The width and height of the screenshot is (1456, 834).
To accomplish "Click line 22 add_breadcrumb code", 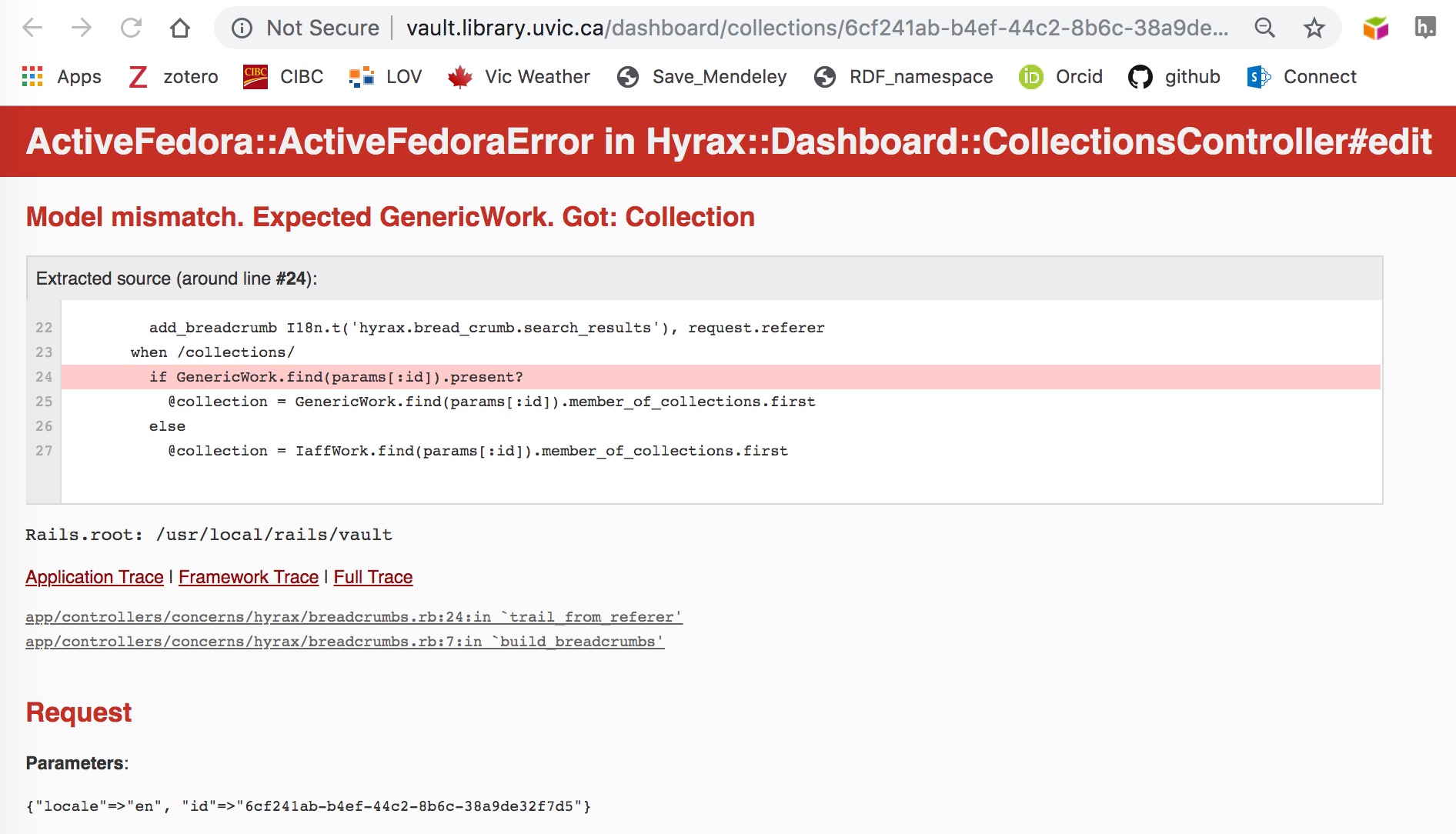I will (x=486, y=328).
